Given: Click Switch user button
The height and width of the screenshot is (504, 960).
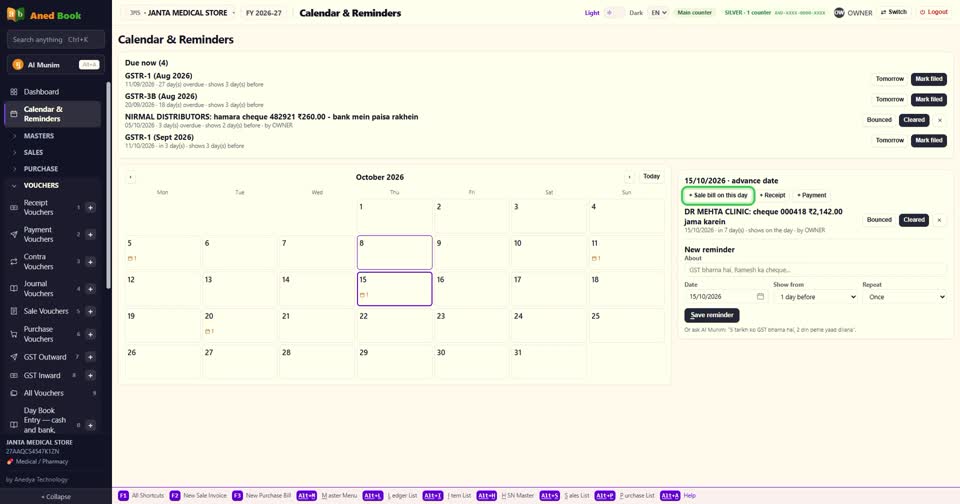Looking at the screenshot, I should (893, 12).
